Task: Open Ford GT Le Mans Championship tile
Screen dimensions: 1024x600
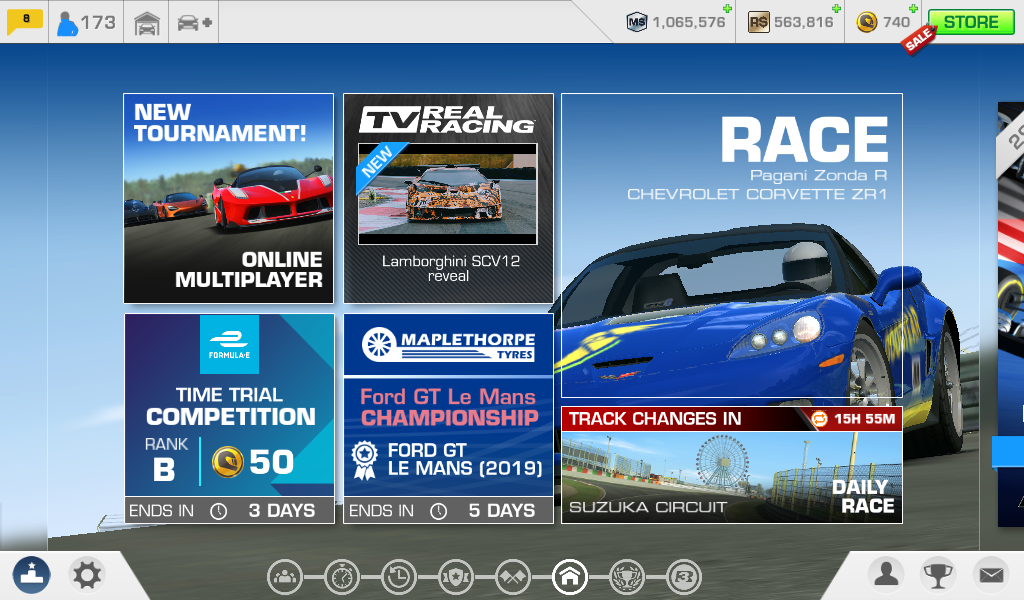Action: tap(449, 418)
